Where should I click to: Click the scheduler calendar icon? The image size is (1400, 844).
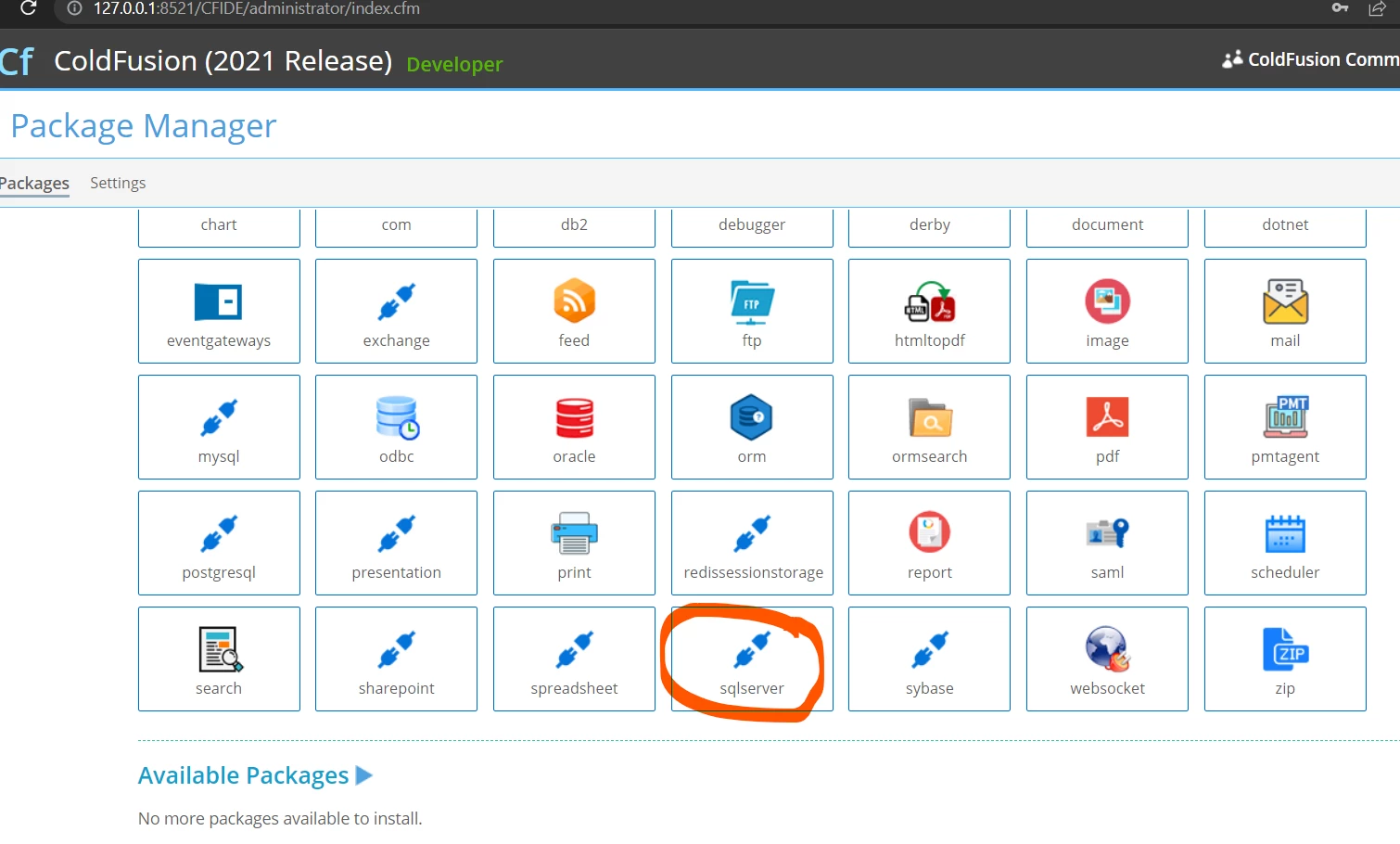[x=1285, y=533]
